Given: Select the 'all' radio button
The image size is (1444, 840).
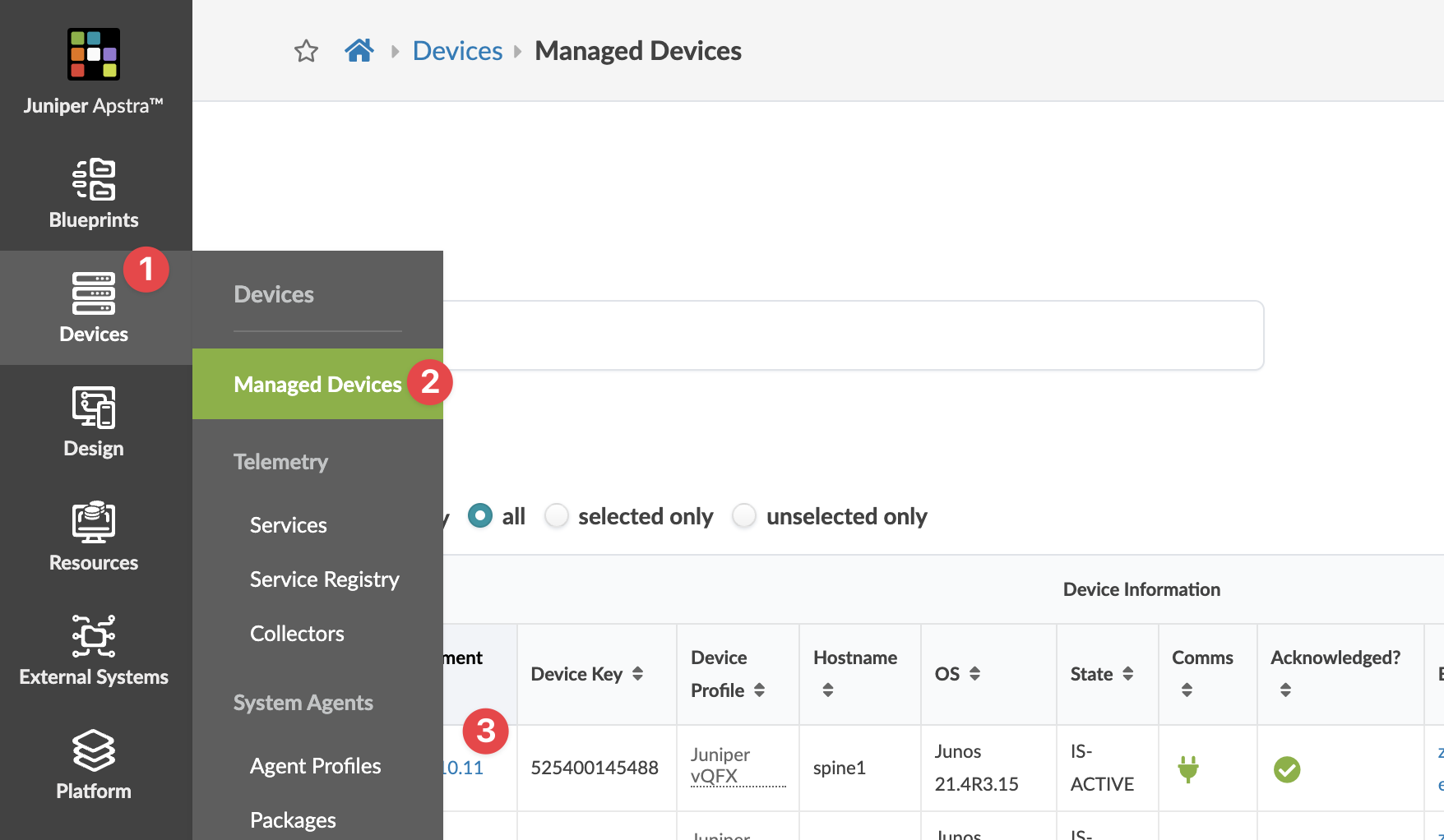Looking at the screenshot, I should (x=480, y=516).
